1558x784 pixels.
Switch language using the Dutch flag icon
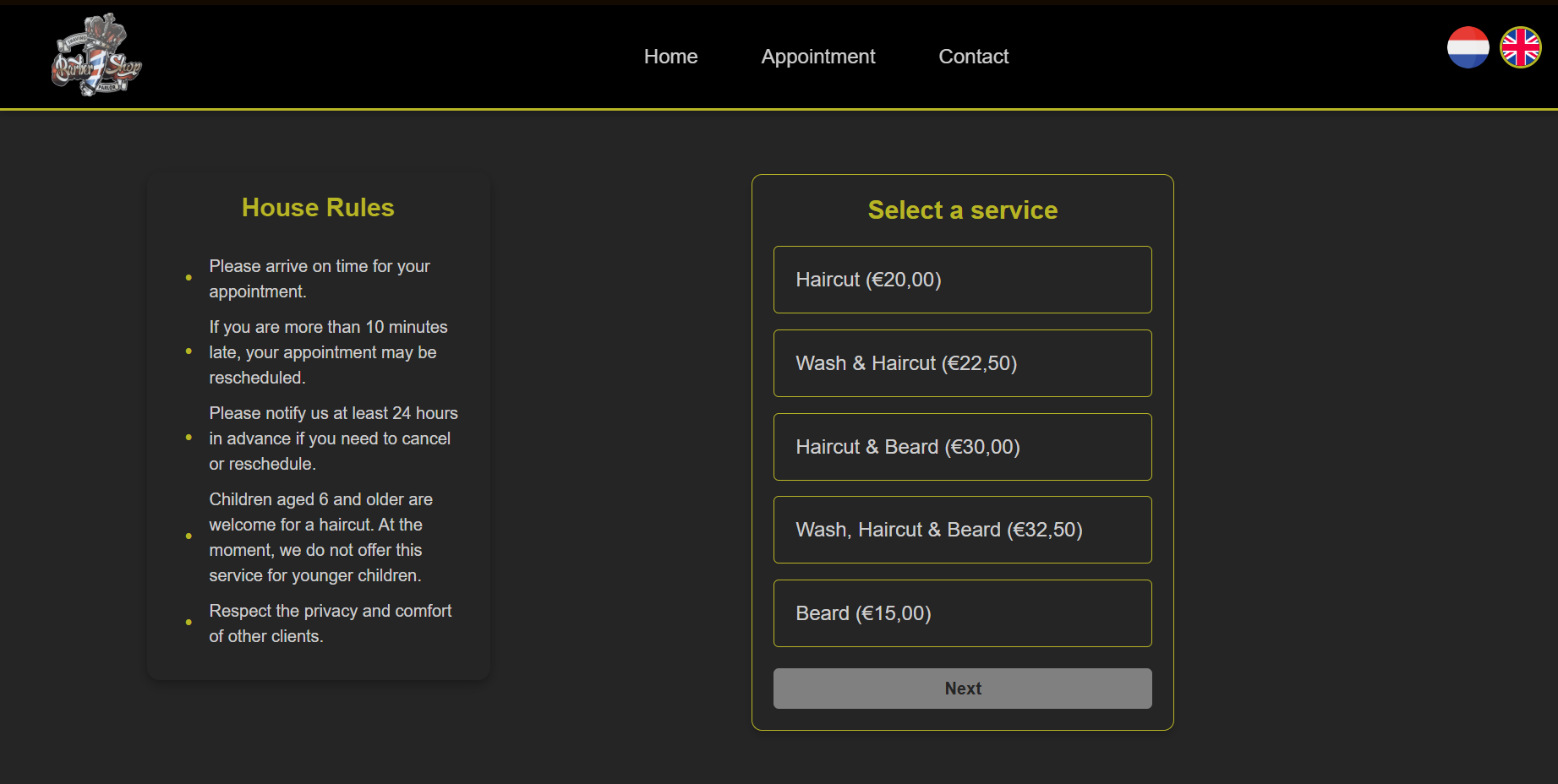coord(1468,48)
